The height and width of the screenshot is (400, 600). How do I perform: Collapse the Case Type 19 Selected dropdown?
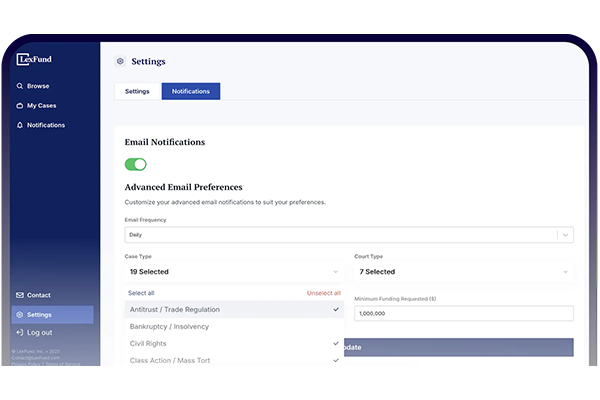(234, 272)
